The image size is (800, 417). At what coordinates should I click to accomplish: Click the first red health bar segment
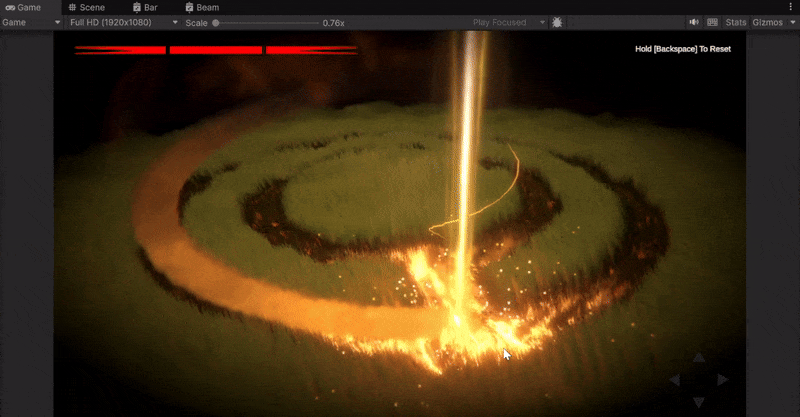(x=120, y=50)
